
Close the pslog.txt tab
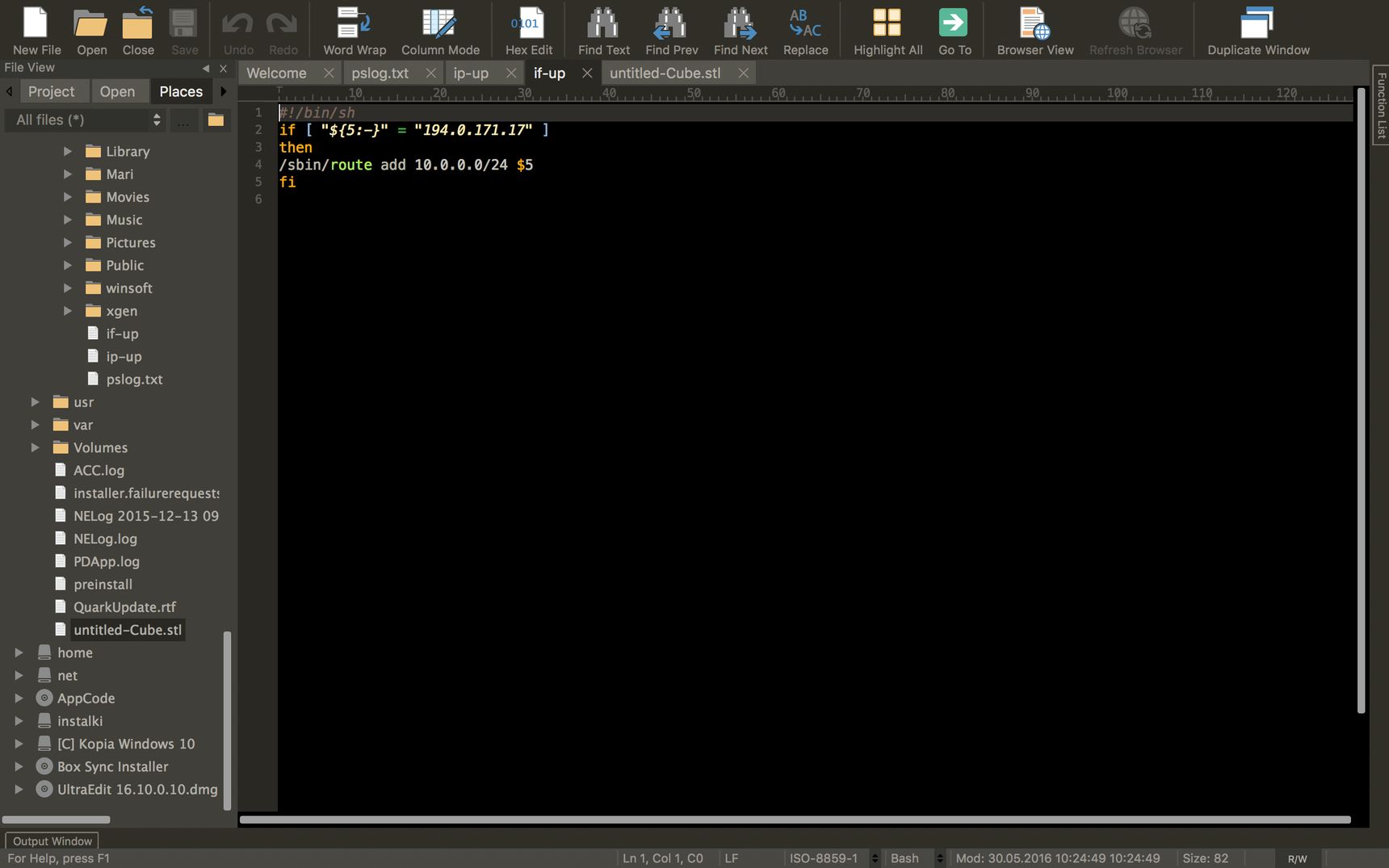[430, 73]
